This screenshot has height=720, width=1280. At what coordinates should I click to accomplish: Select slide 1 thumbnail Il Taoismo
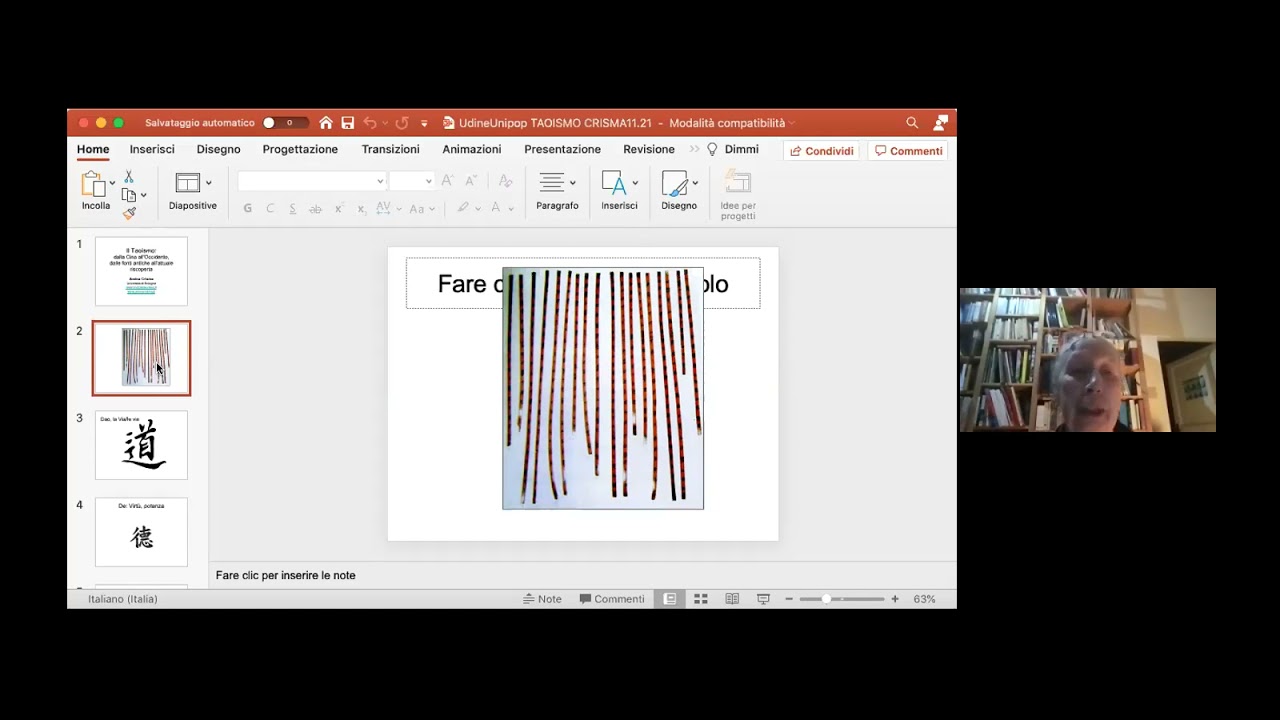tap(141, 271)
